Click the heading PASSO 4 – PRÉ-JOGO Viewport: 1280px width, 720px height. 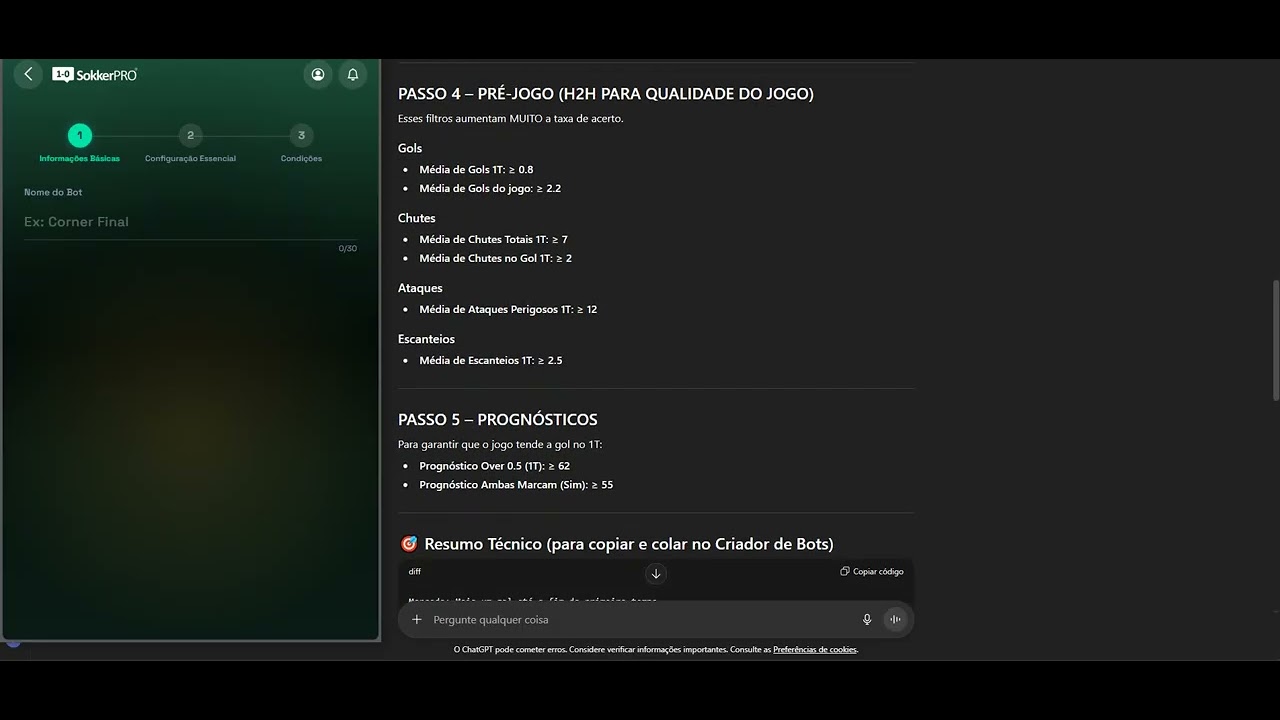click(x=606, y=94)
